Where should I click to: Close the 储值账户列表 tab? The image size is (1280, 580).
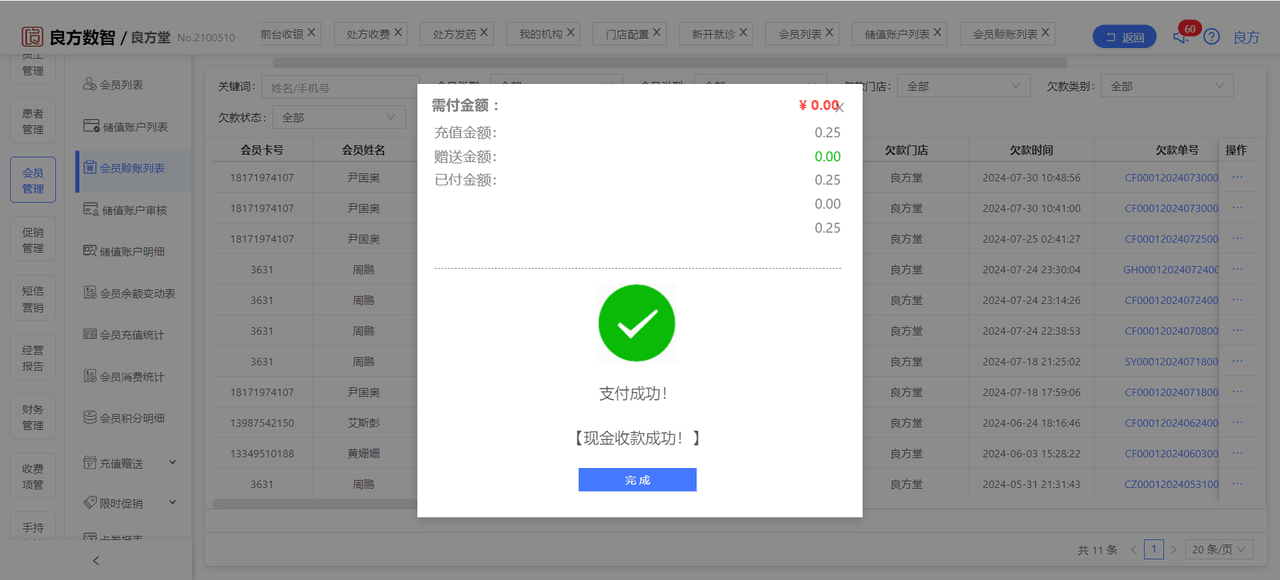[x=938, y=33]
